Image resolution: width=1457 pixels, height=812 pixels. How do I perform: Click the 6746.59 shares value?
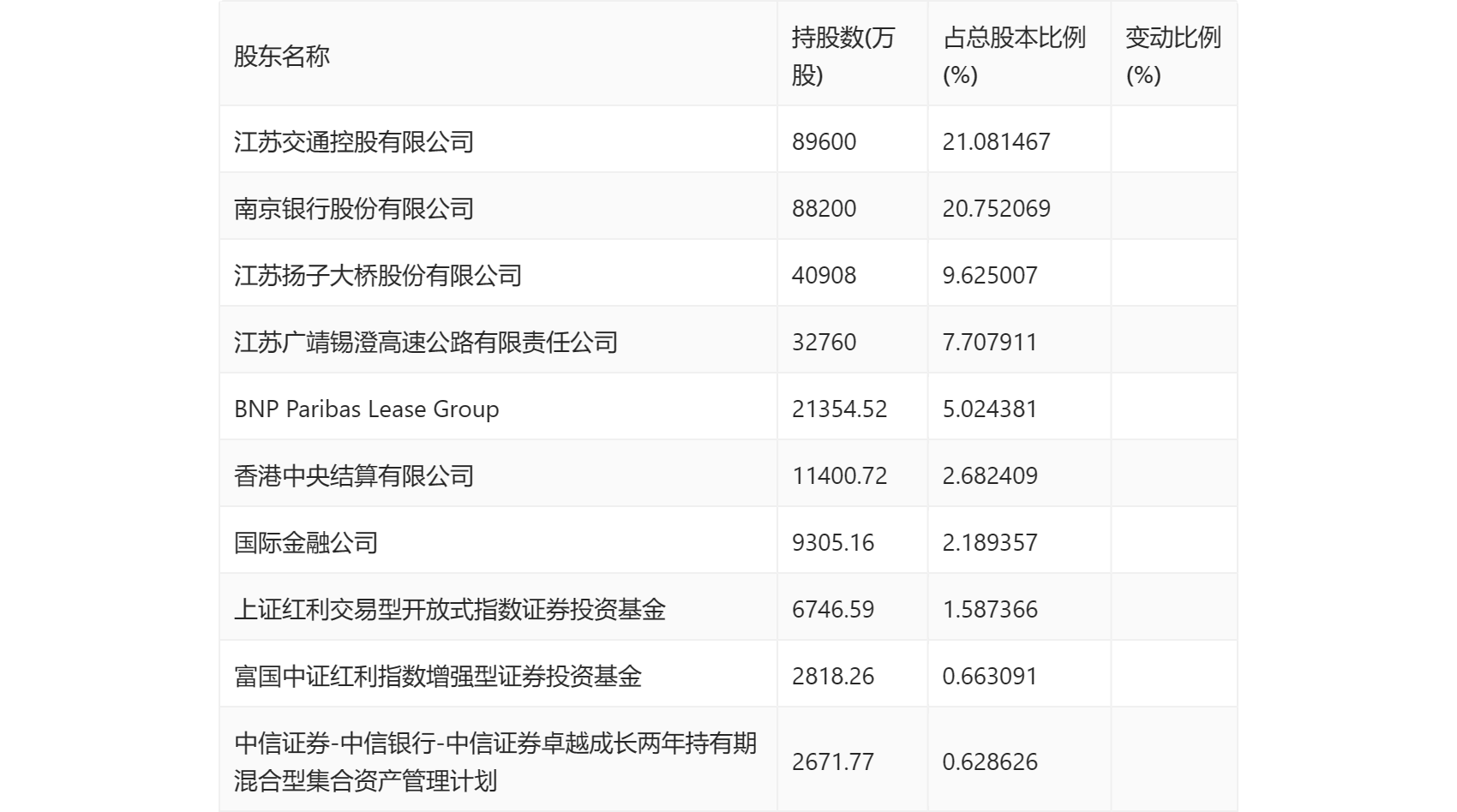pyautogui.click(x=833, y=610)
